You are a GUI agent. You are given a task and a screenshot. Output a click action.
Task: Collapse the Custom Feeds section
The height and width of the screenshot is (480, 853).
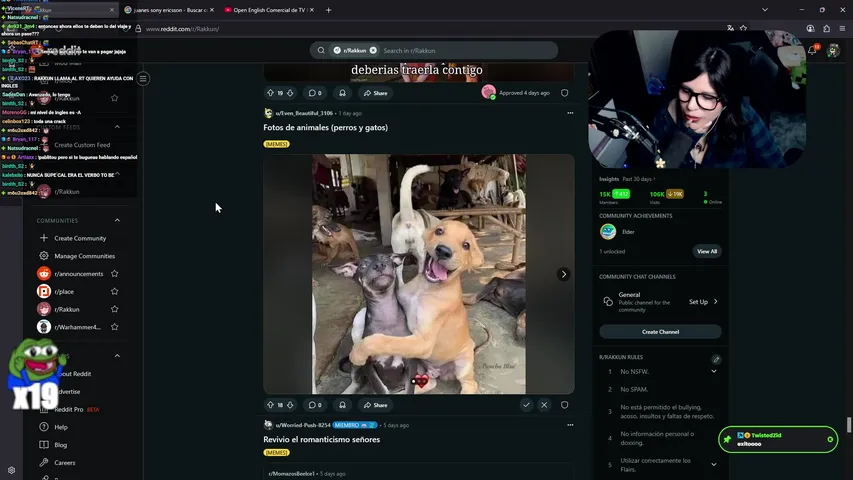tap(118, 127)
